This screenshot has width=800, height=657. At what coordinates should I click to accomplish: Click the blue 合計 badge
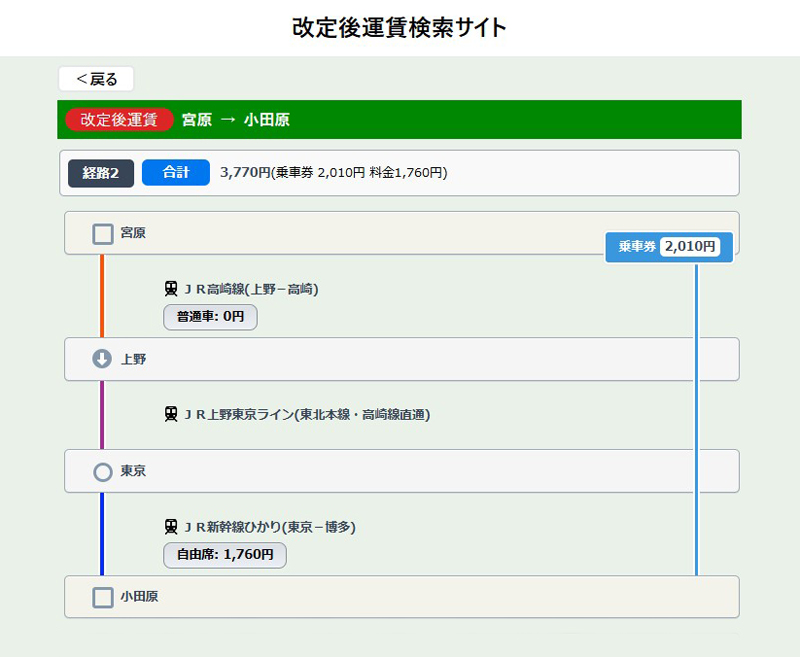point(175,172)
